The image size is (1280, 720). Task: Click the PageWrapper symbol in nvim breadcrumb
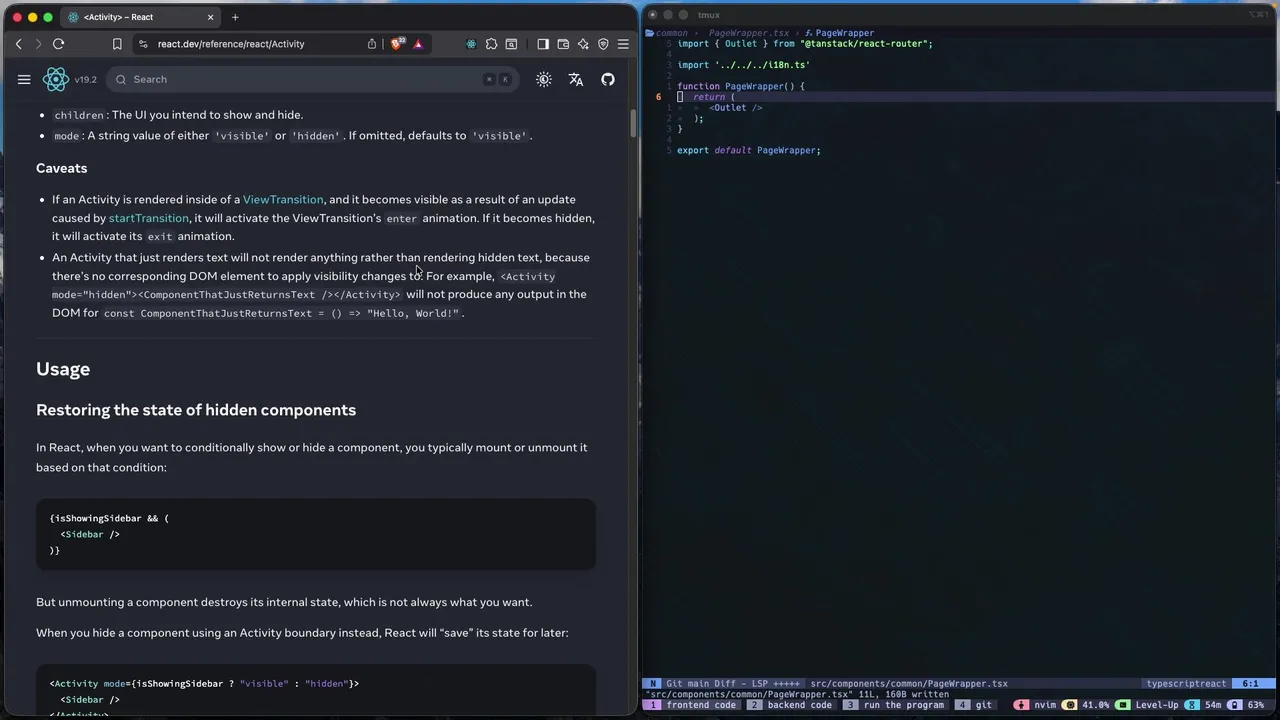[x=839, y=33]
